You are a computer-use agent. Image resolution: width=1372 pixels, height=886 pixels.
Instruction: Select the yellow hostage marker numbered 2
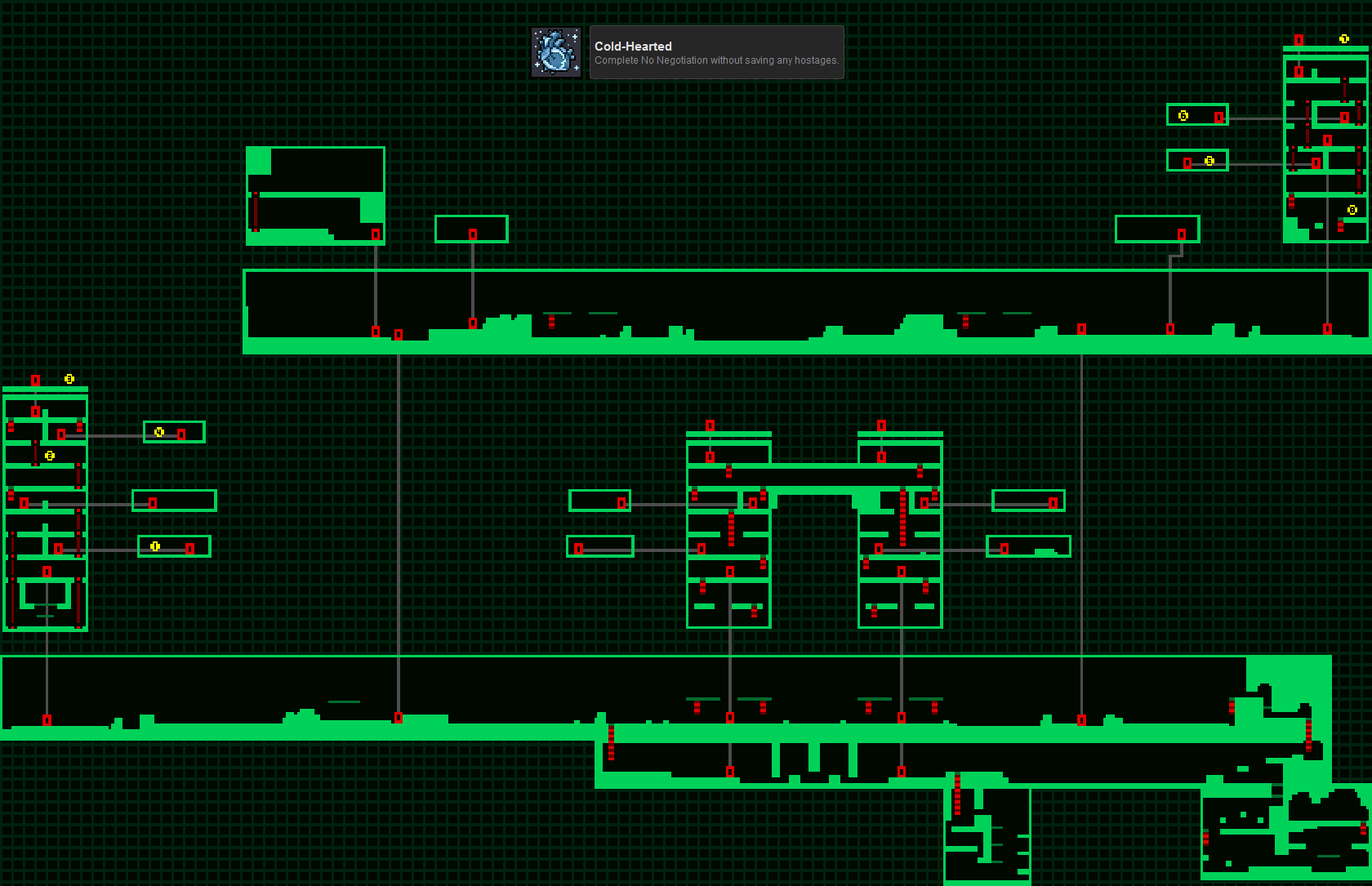[x=50, y=456]
